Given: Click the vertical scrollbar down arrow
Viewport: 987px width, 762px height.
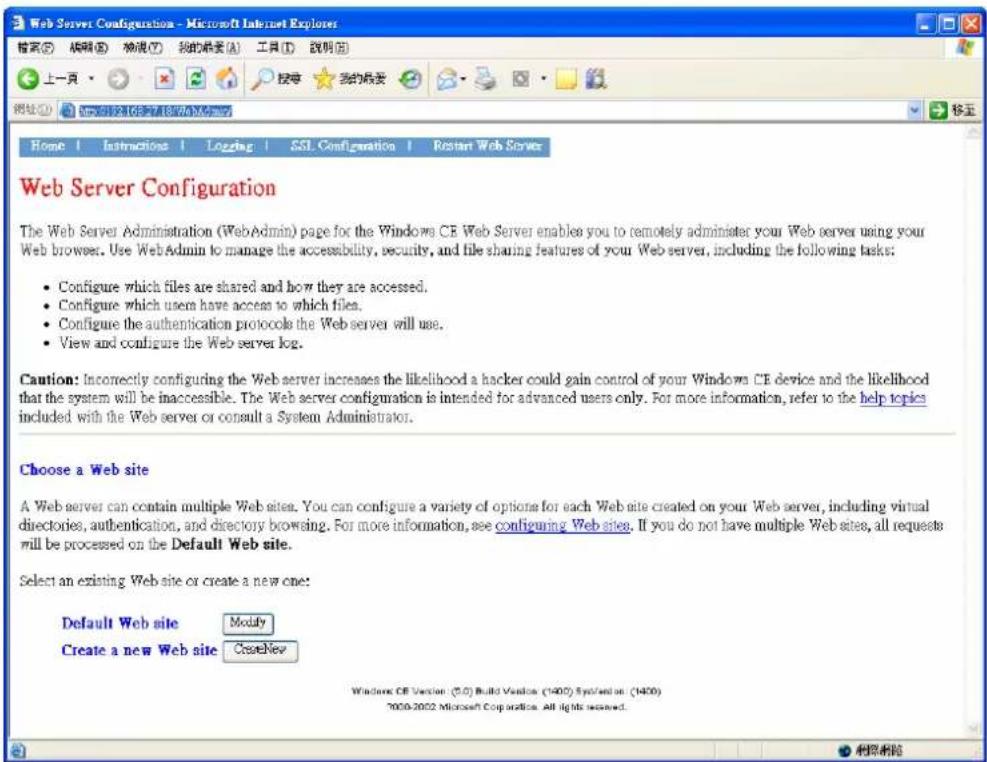Looking at the screenshot, I should click(x=974, y=730).
